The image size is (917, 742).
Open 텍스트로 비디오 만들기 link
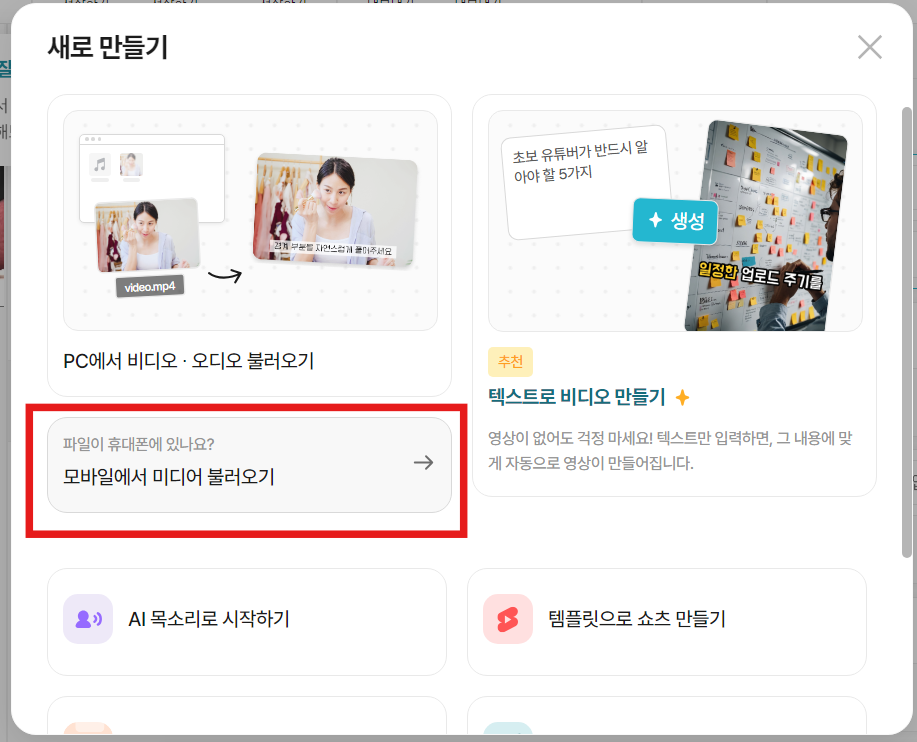(x=577, y=397)
